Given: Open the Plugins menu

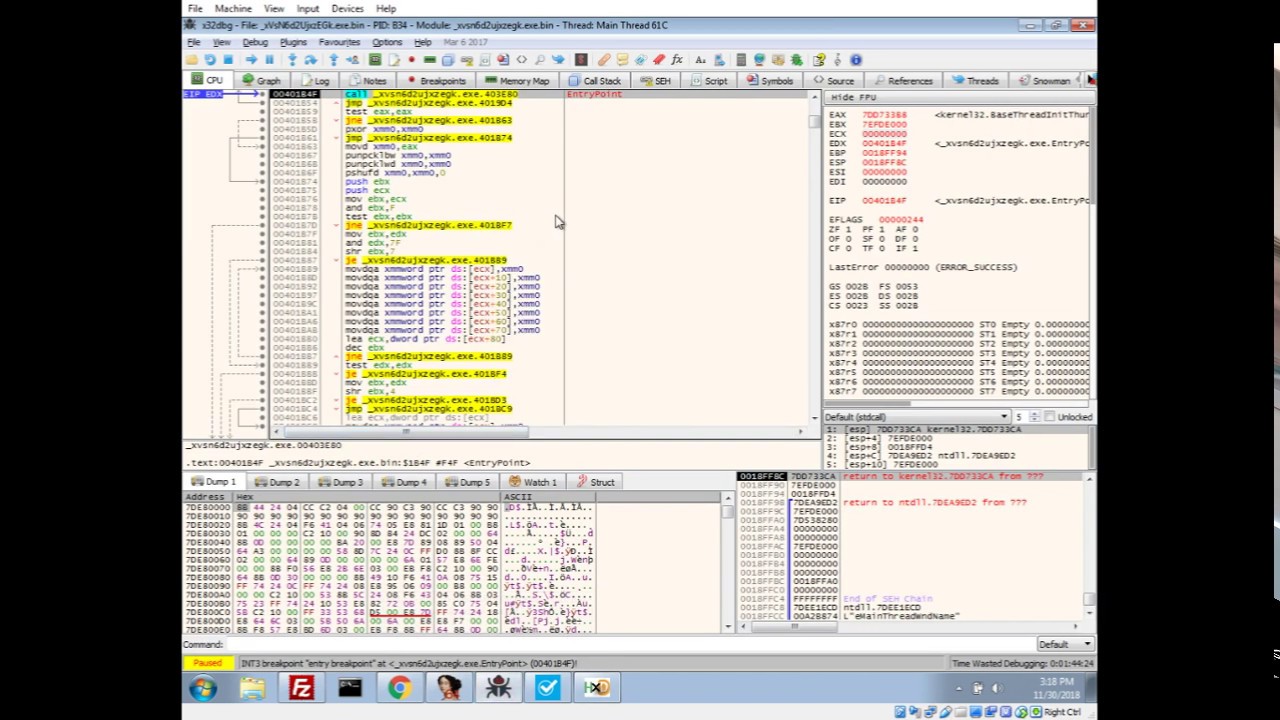Looking at the screenshot, I should [x=293, y=43].
